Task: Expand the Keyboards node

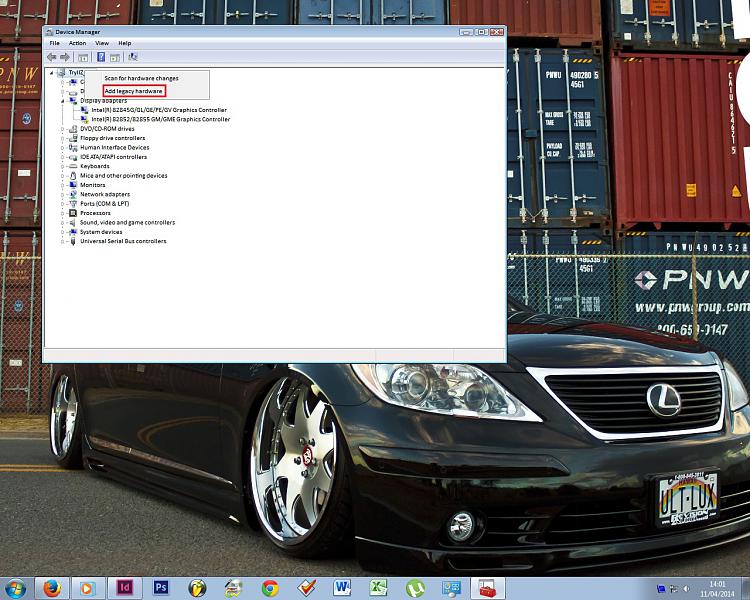Action: (x=63, y=167)
